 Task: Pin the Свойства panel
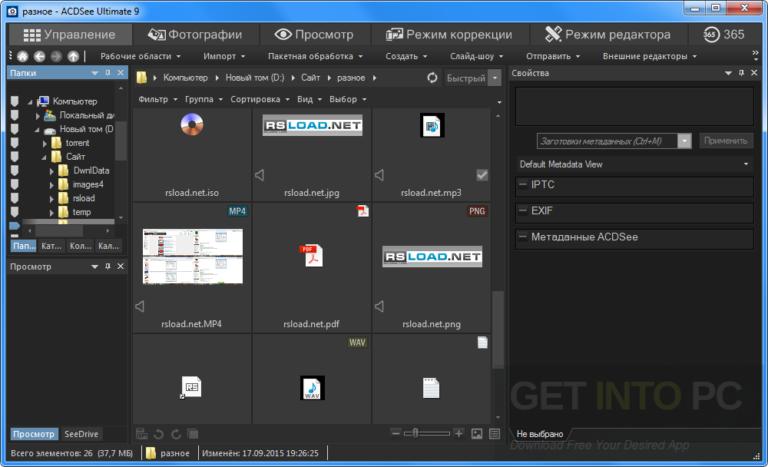(742, 73)
